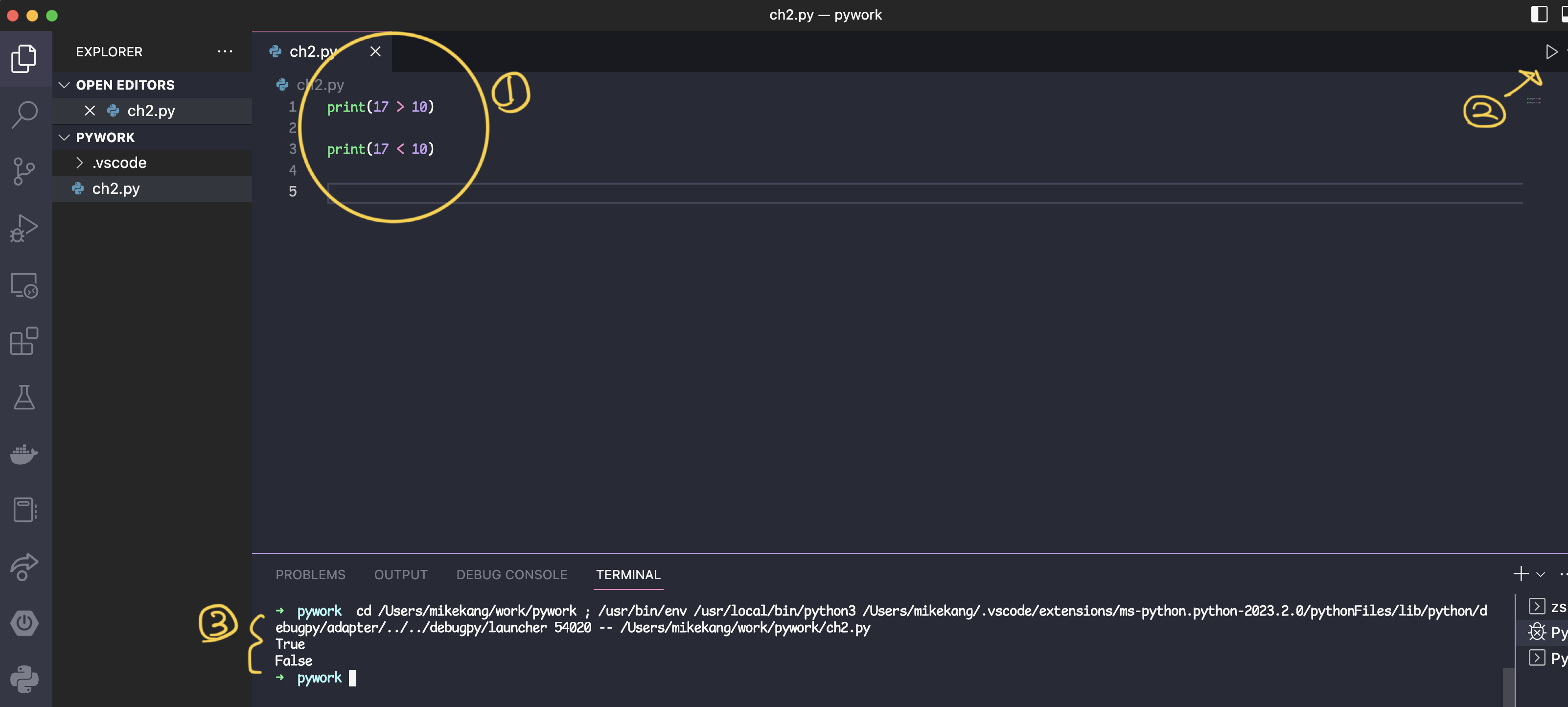Screen dimensions: 1568x707
Task: Collapse the Open Editors section
Action: click(x=64, y=85)
